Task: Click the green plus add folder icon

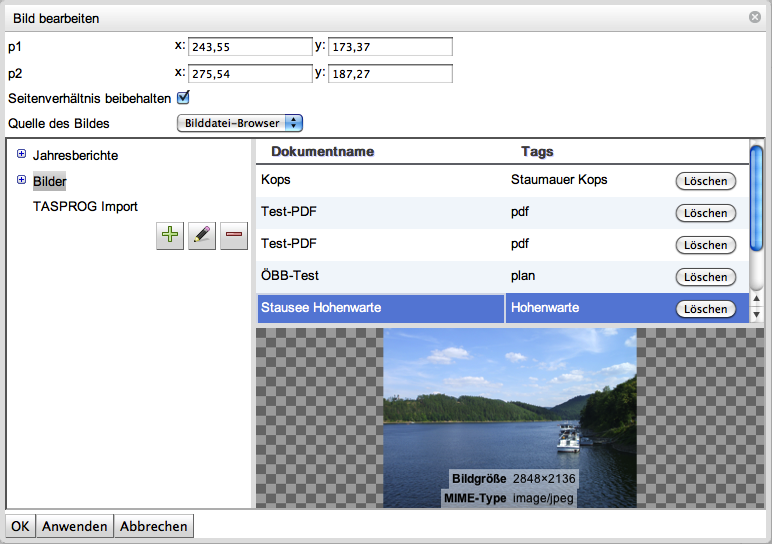Action: tap(170, 235)
